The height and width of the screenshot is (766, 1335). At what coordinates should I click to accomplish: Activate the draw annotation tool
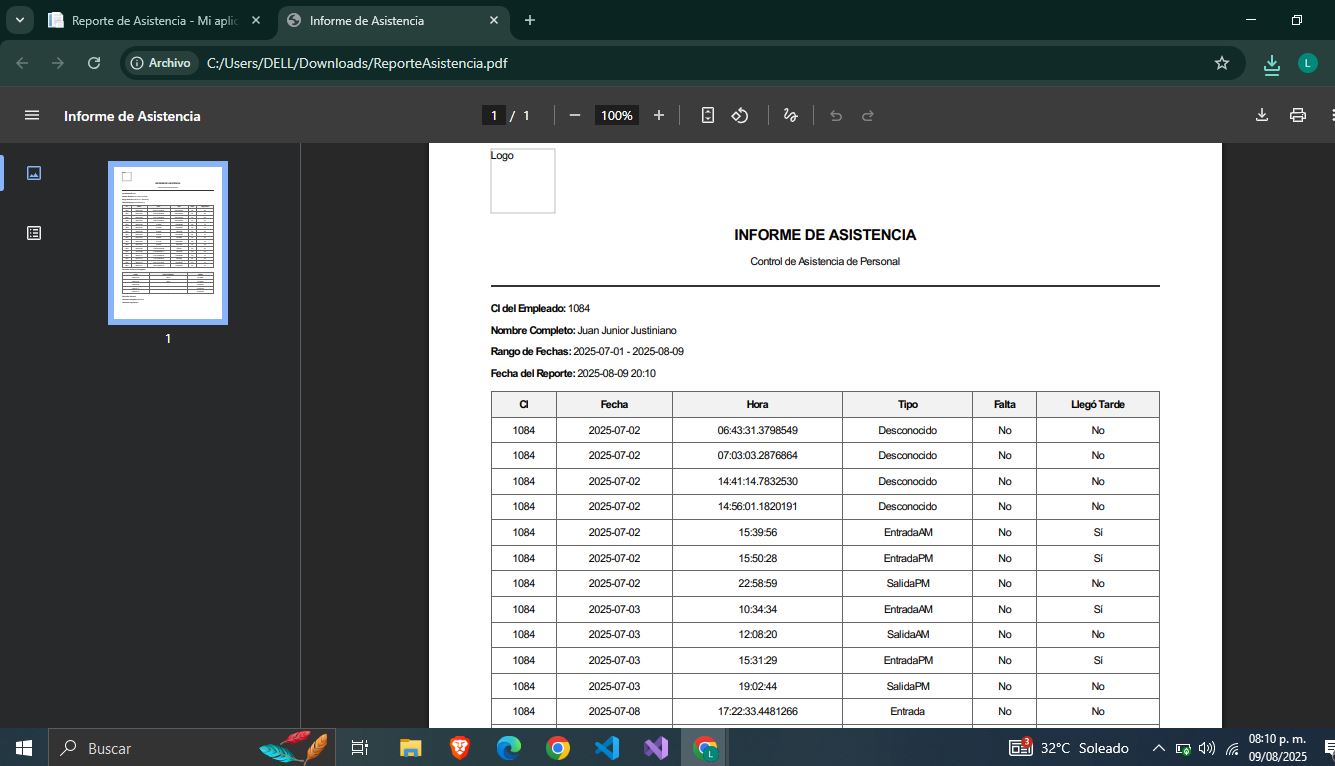790,116
